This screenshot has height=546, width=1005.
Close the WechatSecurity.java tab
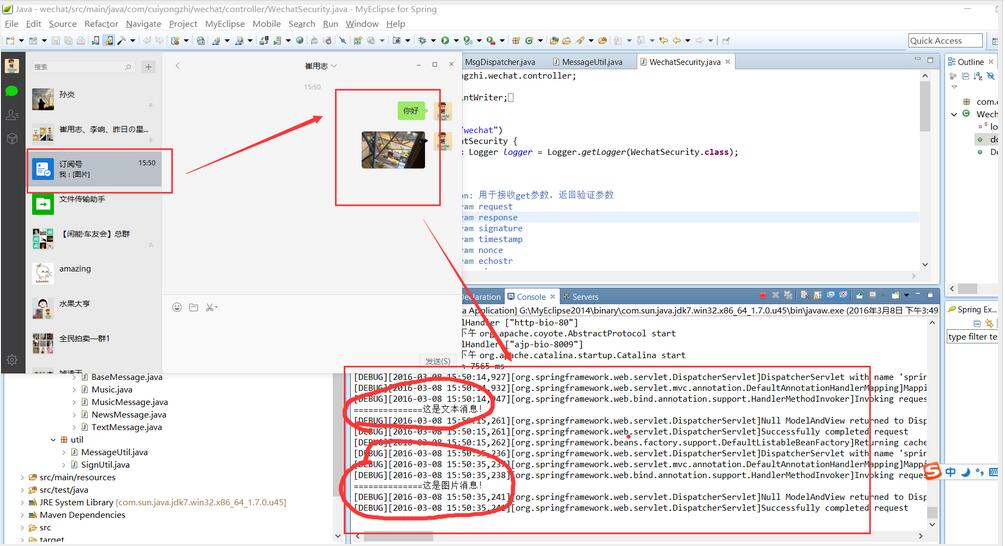click(x=727, y=62)
